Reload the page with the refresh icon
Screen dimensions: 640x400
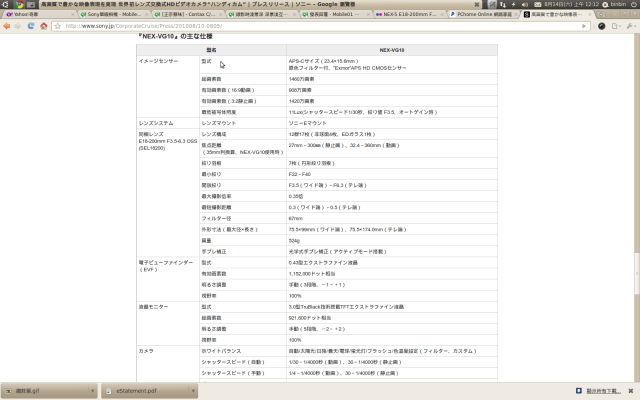point(31,26)
